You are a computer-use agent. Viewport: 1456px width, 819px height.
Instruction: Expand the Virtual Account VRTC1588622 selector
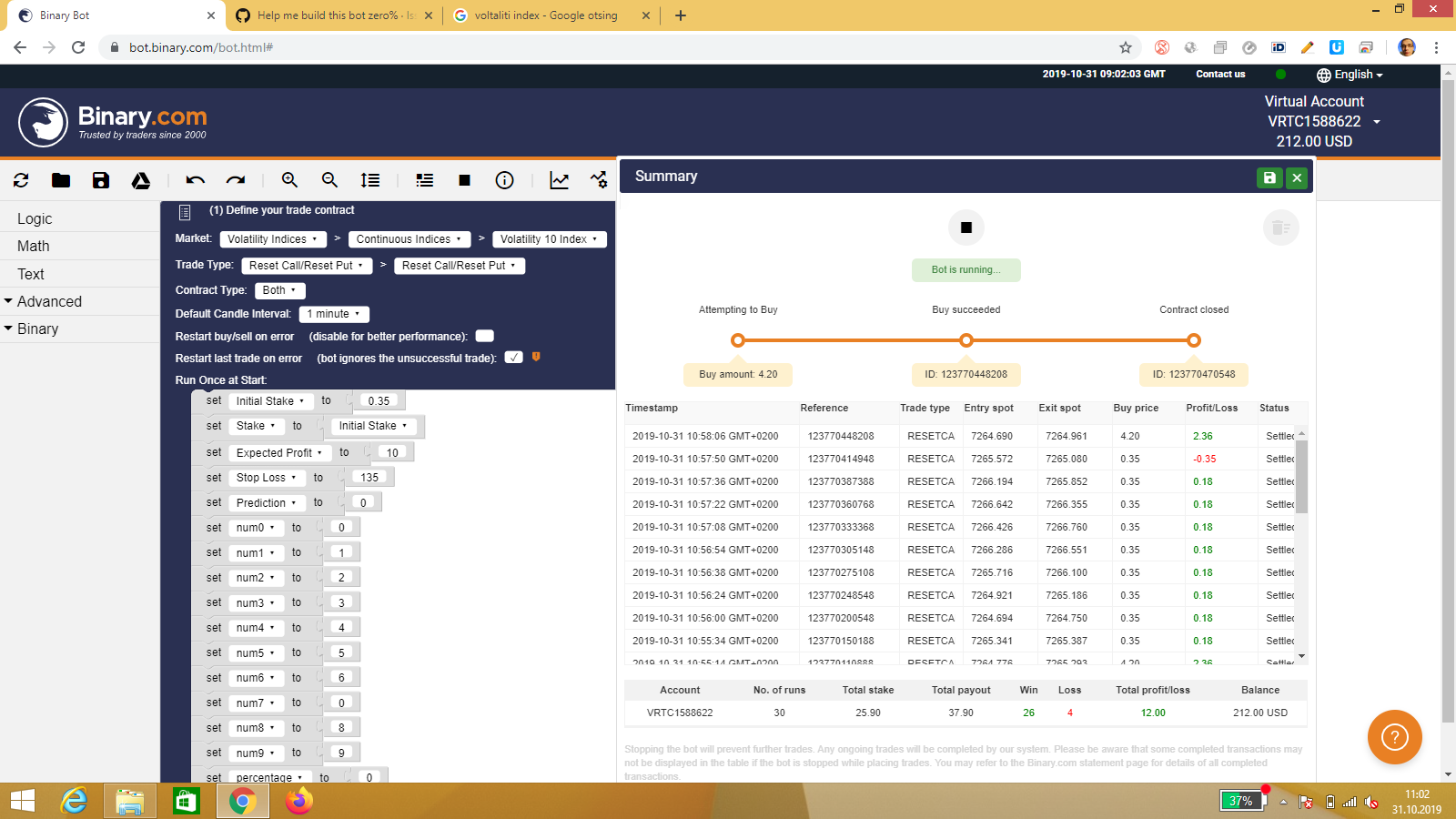tap(1377, 121)
